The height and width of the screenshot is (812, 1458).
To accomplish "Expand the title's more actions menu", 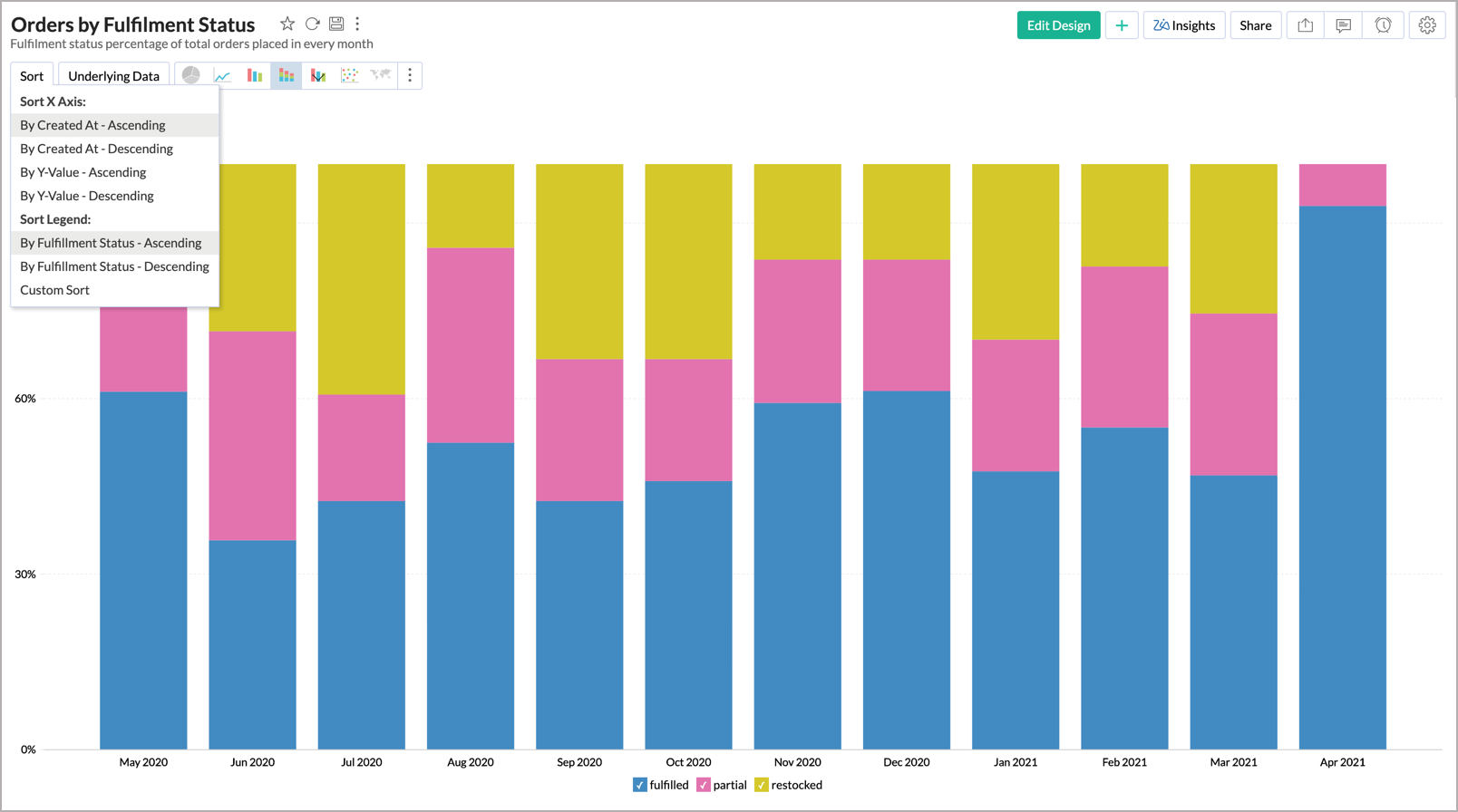I will 358,24.
